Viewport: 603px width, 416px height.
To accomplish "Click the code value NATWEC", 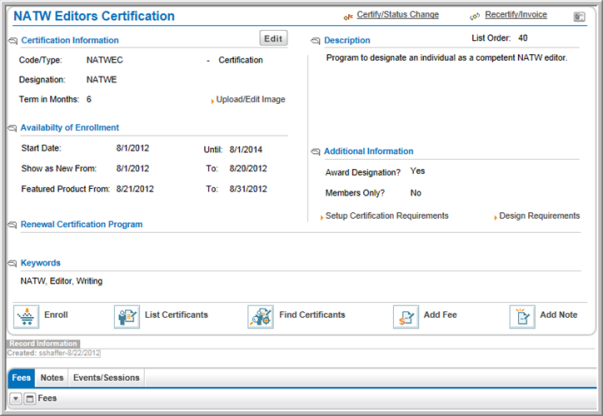I will click(105, 60).
